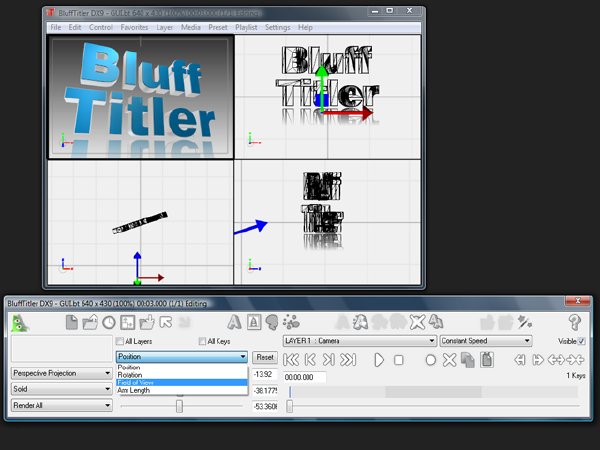Add a particle layer with the dots icon
Image resolution: width=600 pixels, height=450 pixels.
coord(291,322)
